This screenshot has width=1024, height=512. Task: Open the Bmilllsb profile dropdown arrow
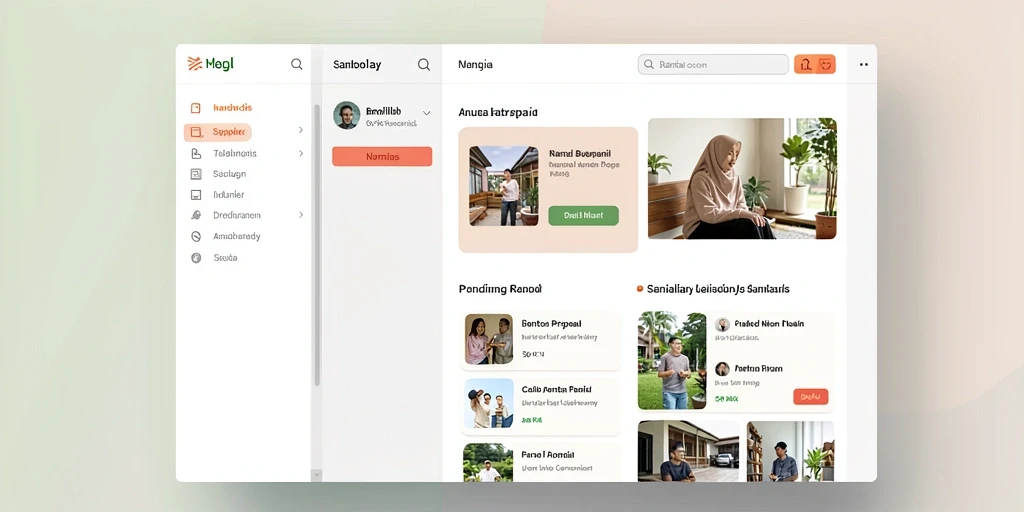(x=426, y=113)
